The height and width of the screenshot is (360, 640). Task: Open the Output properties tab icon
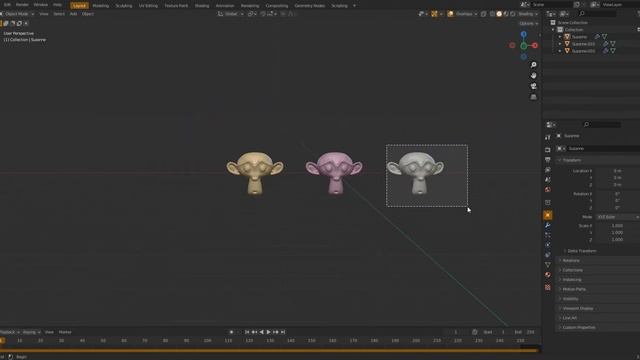click(548, 160)
